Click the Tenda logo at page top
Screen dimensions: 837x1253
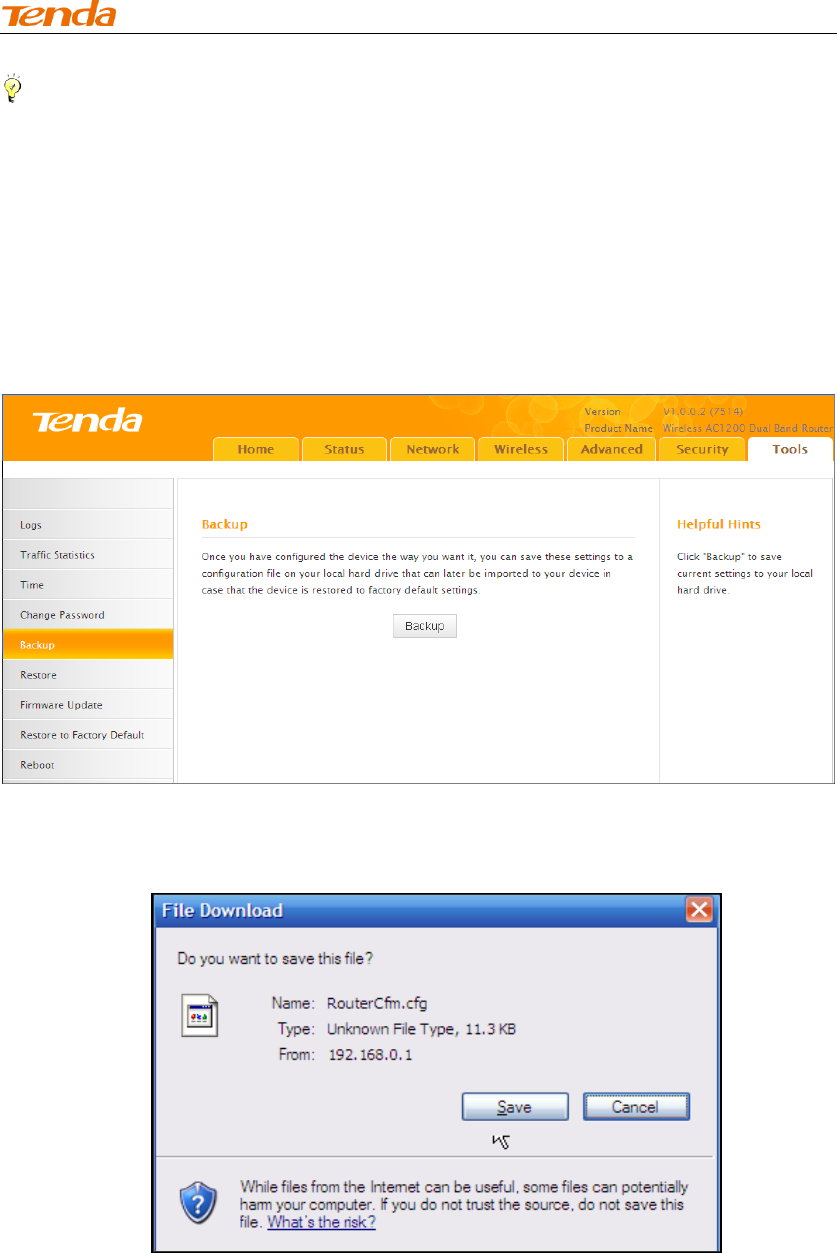click(58, 15)
